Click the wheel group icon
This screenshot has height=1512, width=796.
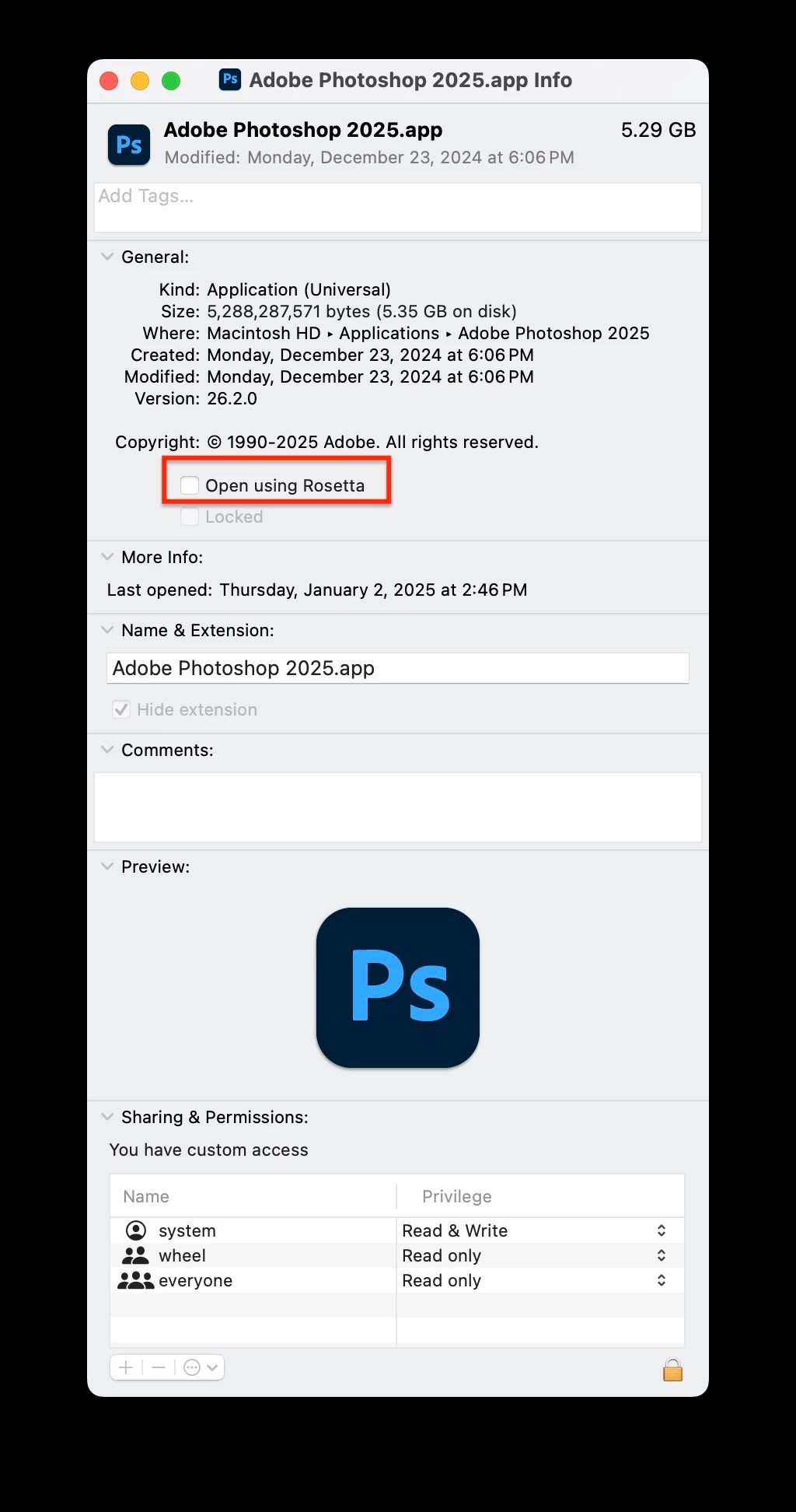pyautogui.click(x=135, y=1255)
